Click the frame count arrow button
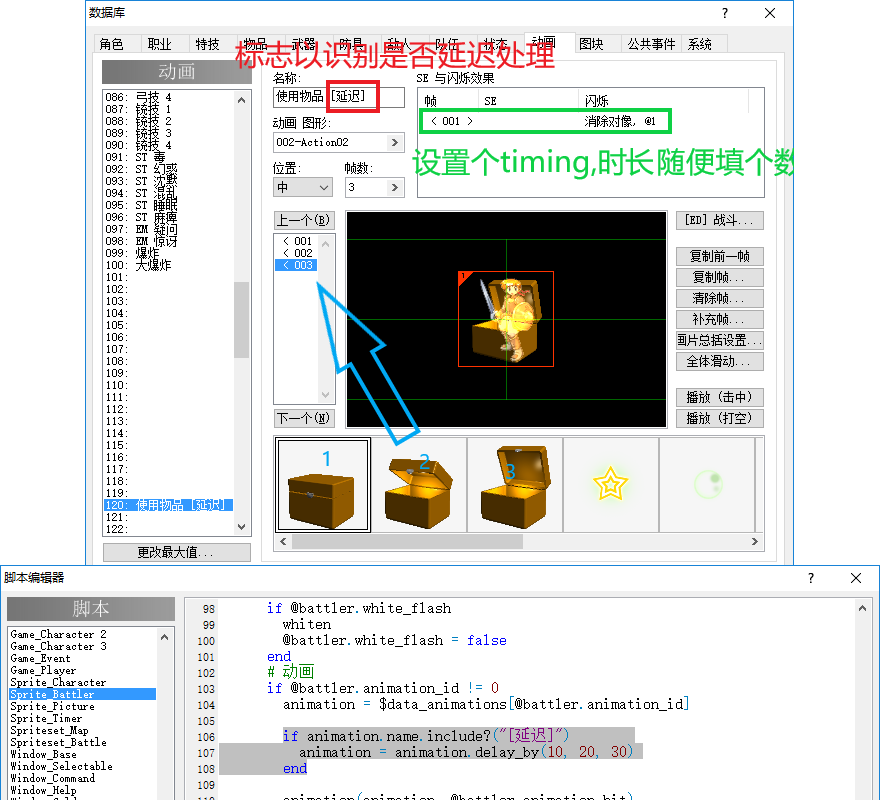The height and width of the screenshot is (800, 880). (x=395, y=188)
